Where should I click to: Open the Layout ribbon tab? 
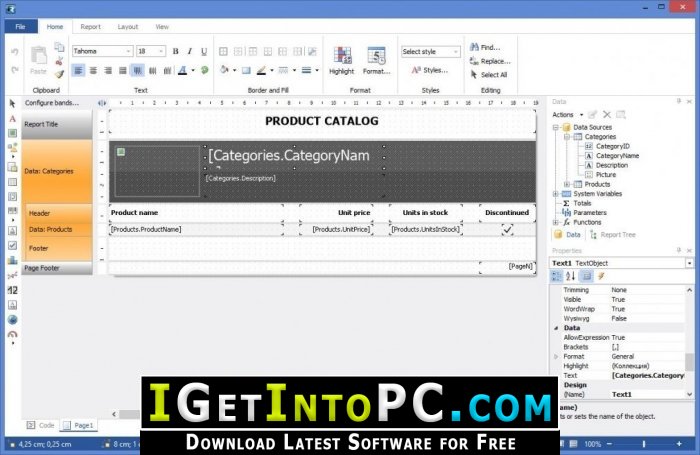(128, 27)
